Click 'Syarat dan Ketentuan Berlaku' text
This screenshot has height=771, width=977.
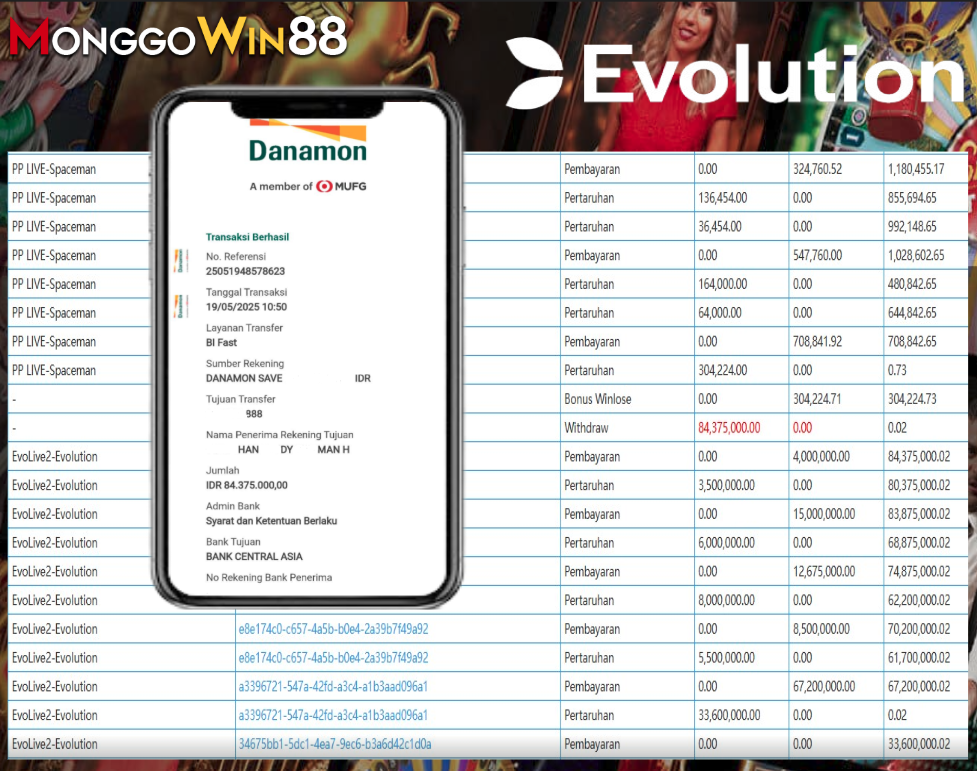272,520
